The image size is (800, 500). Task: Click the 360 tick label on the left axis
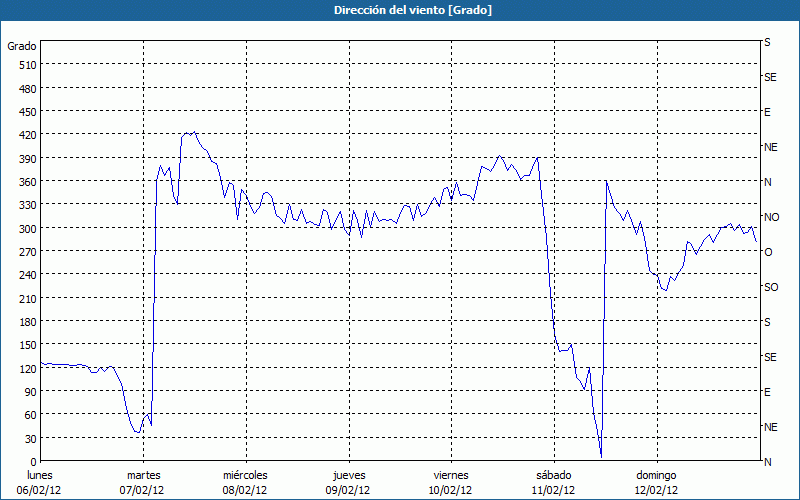(x=27, y=182)
